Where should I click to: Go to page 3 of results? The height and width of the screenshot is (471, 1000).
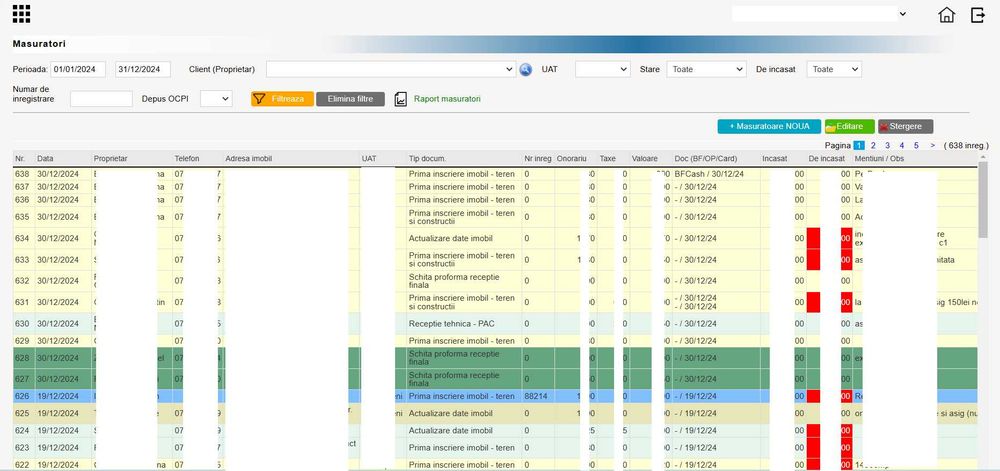[x=887, y=145]
